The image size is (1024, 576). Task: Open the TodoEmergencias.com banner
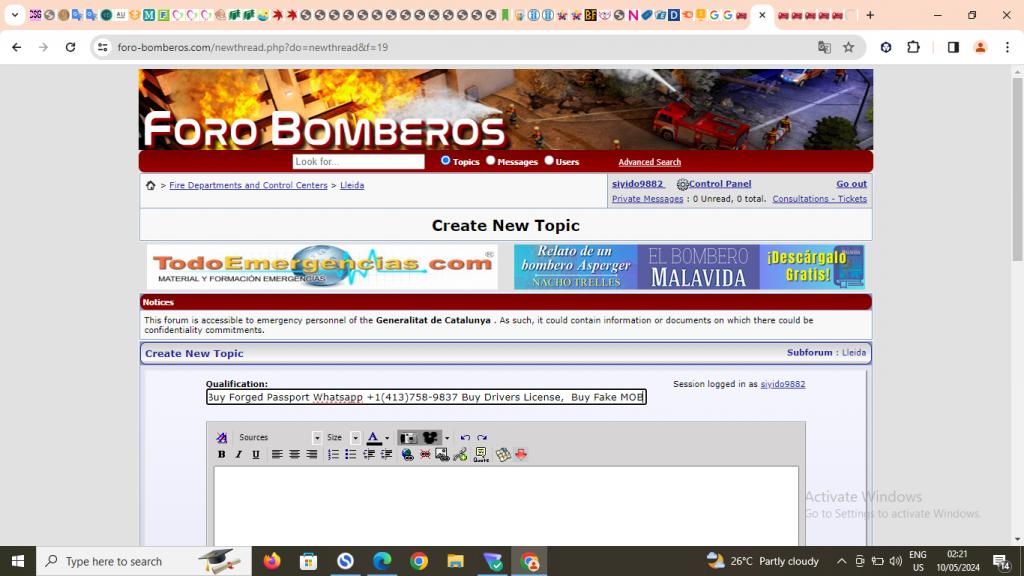[322, 267]
